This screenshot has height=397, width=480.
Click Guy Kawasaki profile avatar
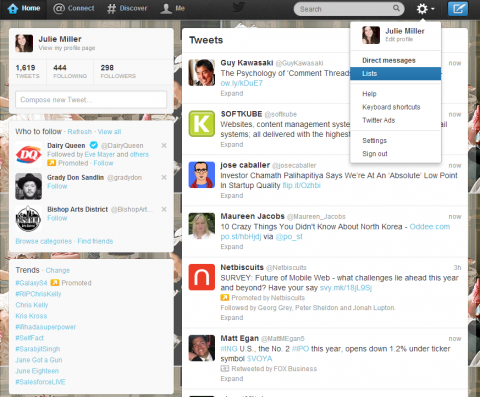point(202,73)
